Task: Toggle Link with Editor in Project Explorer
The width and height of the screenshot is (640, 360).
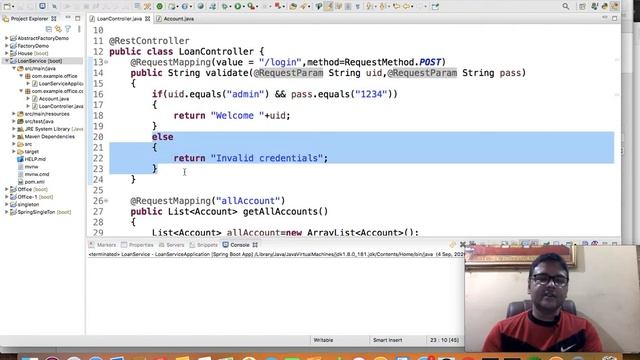Action: pos(58,29)
